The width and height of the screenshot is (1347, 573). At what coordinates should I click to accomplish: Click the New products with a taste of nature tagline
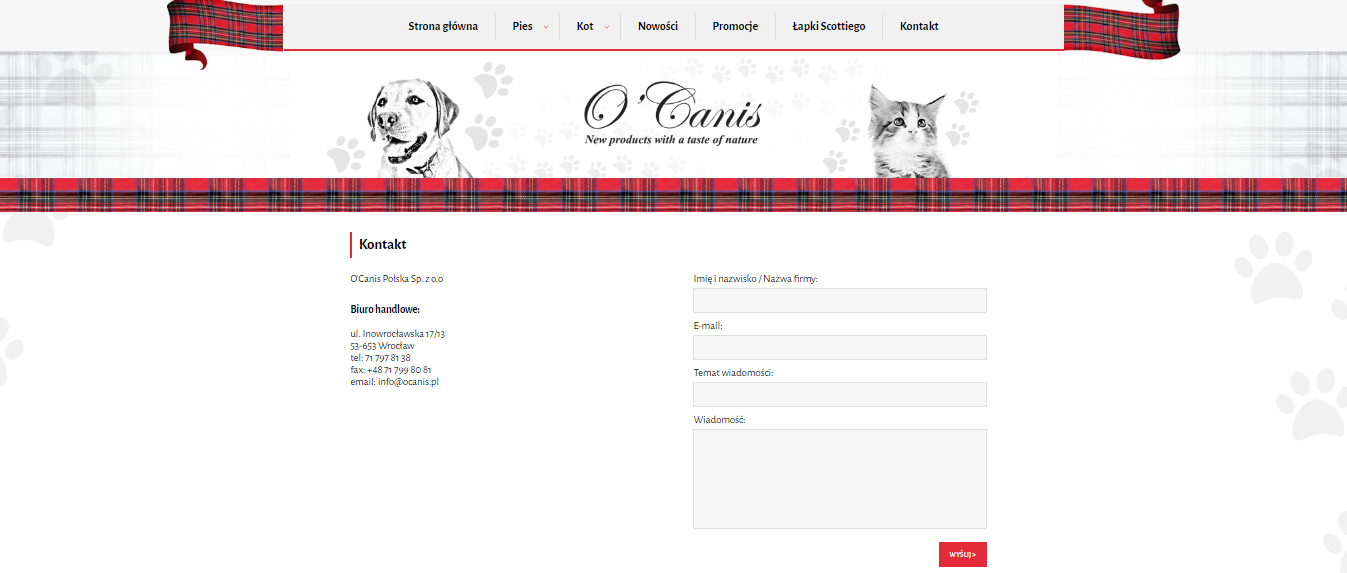click(x=671, y=140)
